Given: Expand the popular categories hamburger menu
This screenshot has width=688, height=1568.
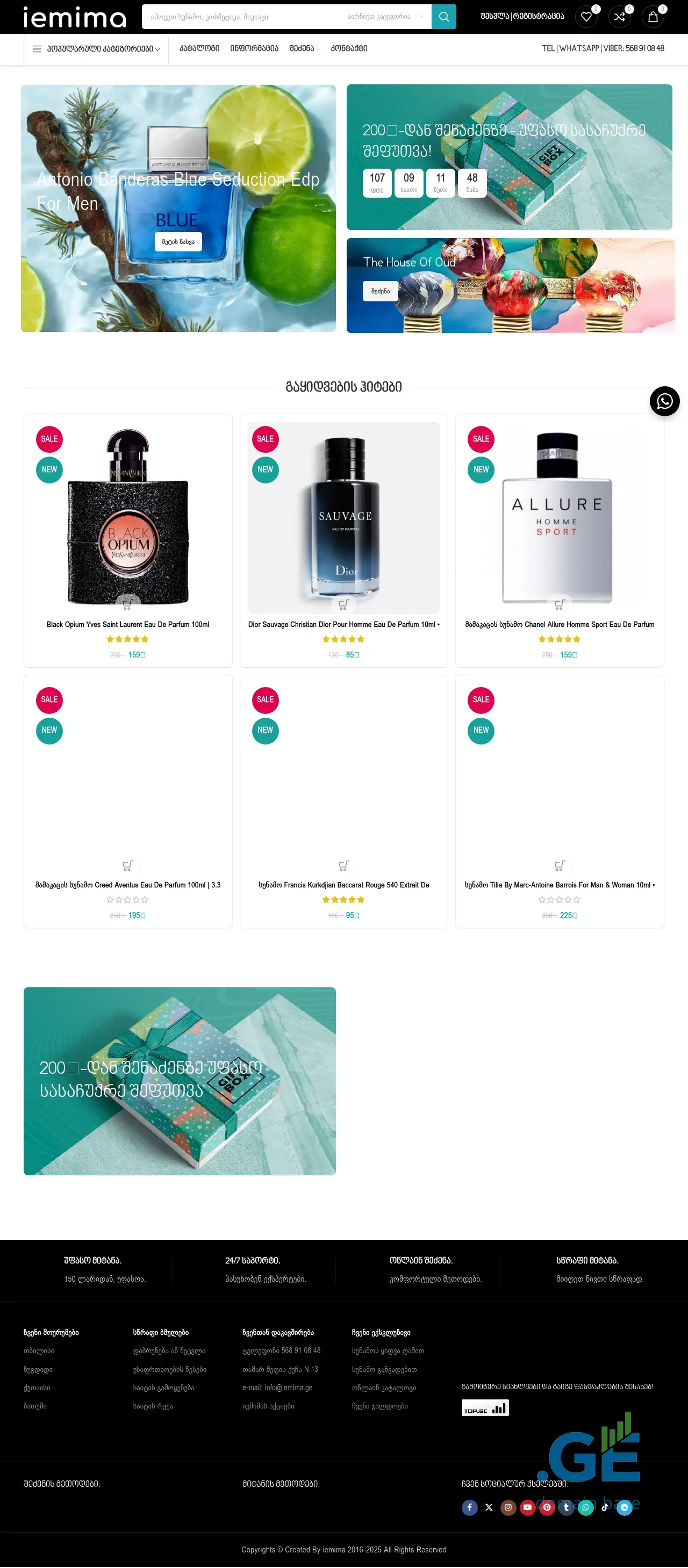Looking at the screenshot, I should pos(96,49).
